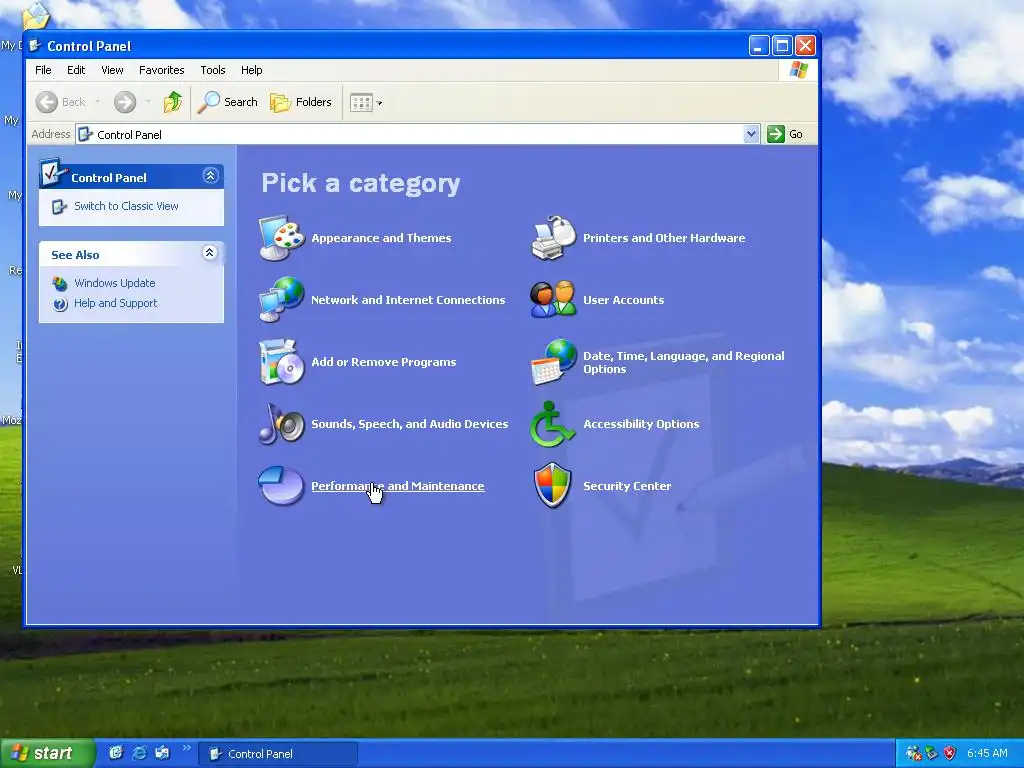Click Add or Remove Programs link text
Image resolution: width=1024 pixels, height=768 pixels.
pyautogui.click(x=383, y=362)
